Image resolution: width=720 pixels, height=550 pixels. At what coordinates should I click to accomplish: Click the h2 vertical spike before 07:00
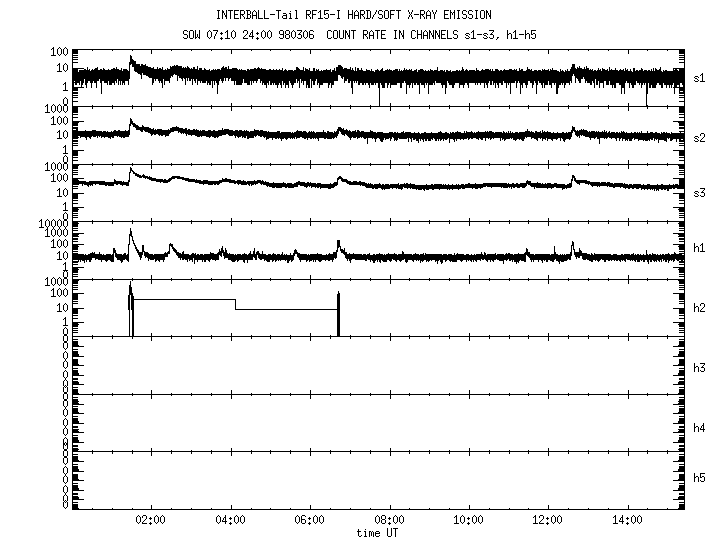339,313
